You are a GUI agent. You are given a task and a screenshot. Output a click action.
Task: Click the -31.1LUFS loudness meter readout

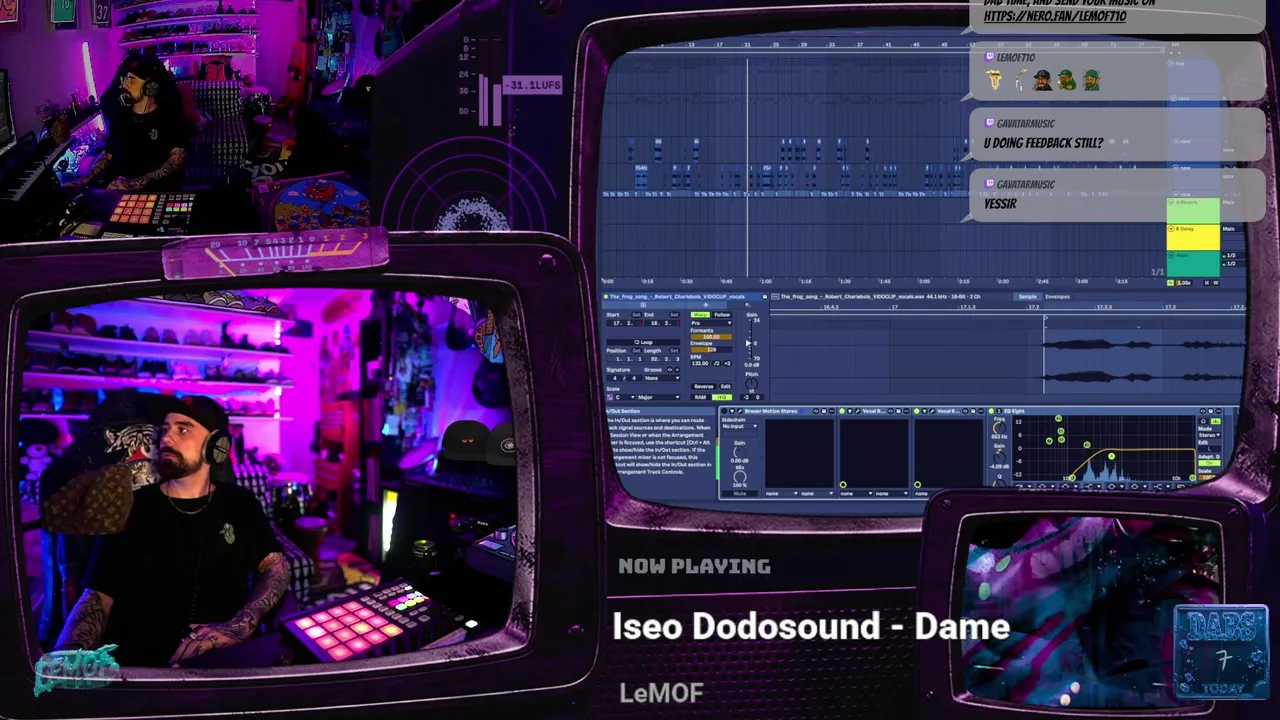tap(532, 86)
